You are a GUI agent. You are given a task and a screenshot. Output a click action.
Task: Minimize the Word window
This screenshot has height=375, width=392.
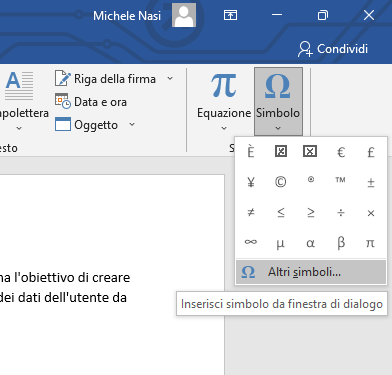pyautogui.click(x=277, y=15)
